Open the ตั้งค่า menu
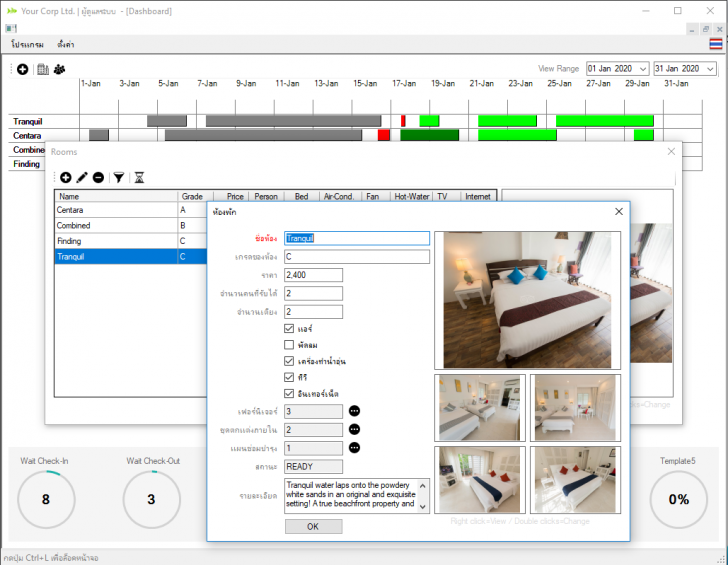This screenshot has height=565, width=728. (65, 45)
